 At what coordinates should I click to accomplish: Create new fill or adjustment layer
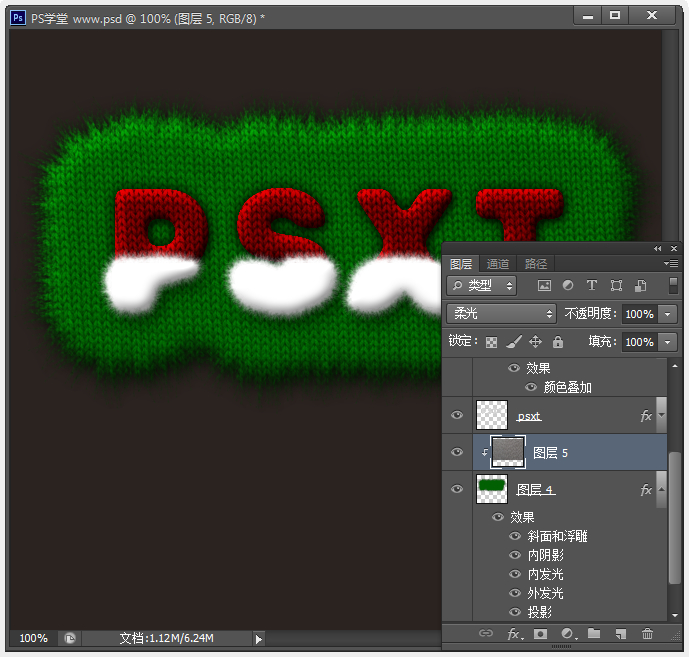(x=569, y=633)
